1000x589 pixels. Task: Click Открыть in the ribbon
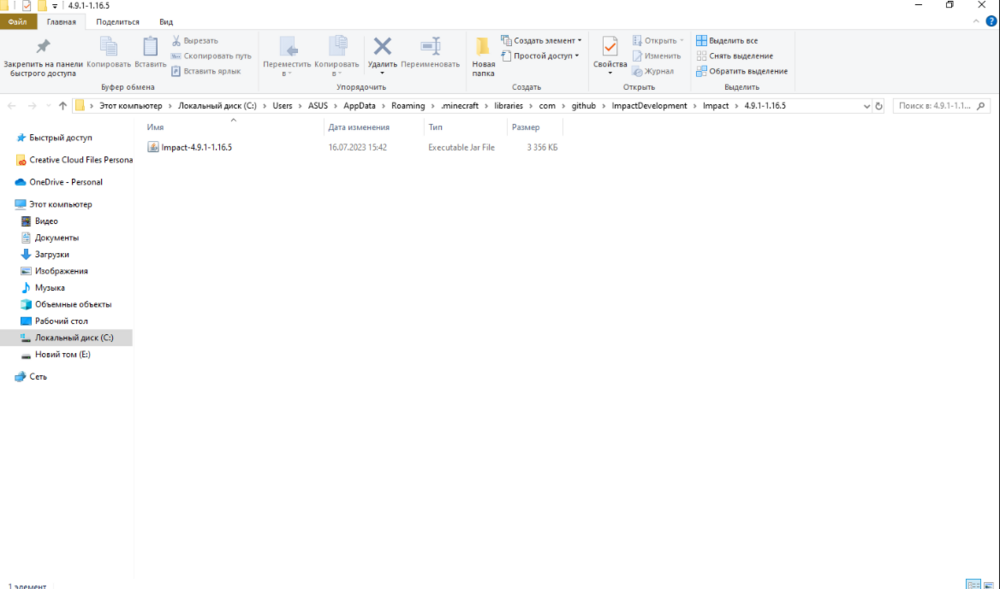point(658,40)
